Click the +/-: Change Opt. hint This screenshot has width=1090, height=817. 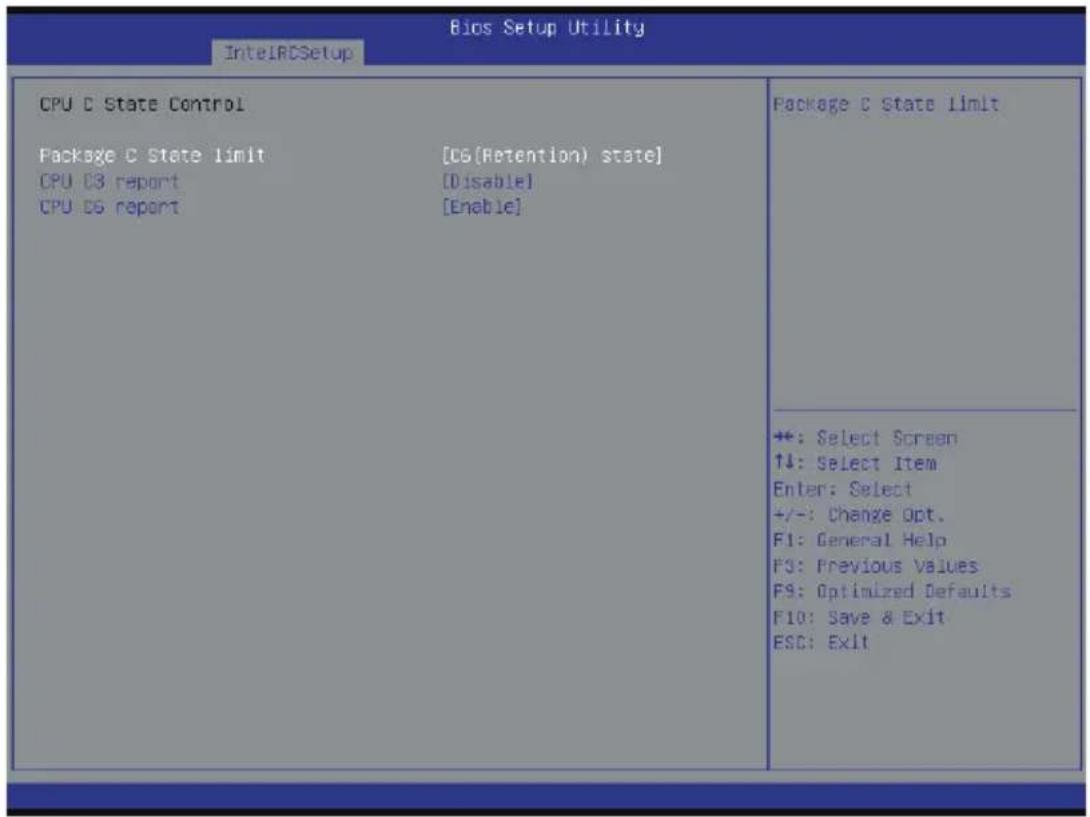coord(859,515)
